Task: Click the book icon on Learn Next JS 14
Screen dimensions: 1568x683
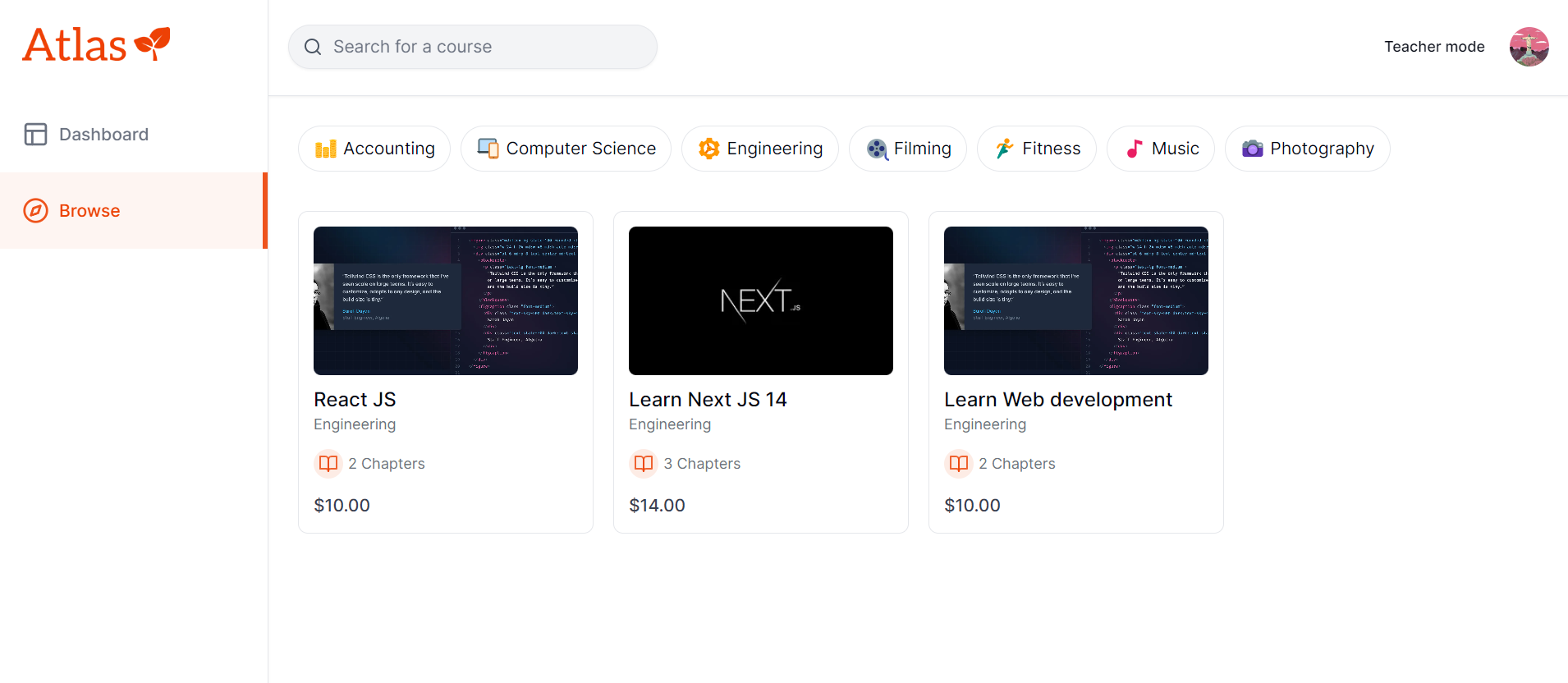Action: tap(644, 463)
